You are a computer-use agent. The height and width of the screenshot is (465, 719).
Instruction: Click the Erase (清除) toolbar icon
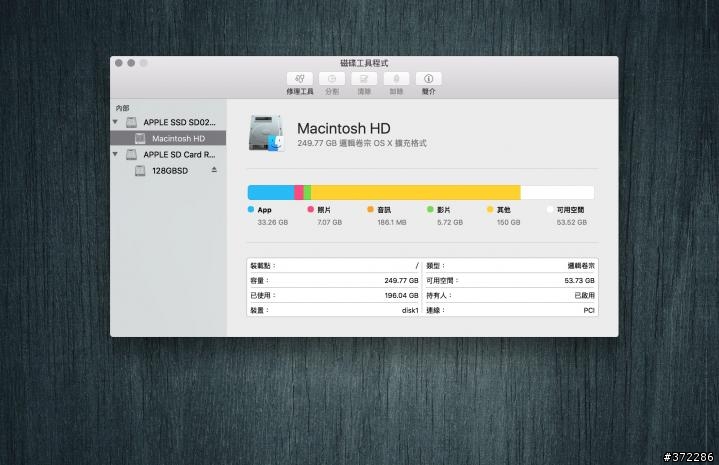click(x=364, y=79)
